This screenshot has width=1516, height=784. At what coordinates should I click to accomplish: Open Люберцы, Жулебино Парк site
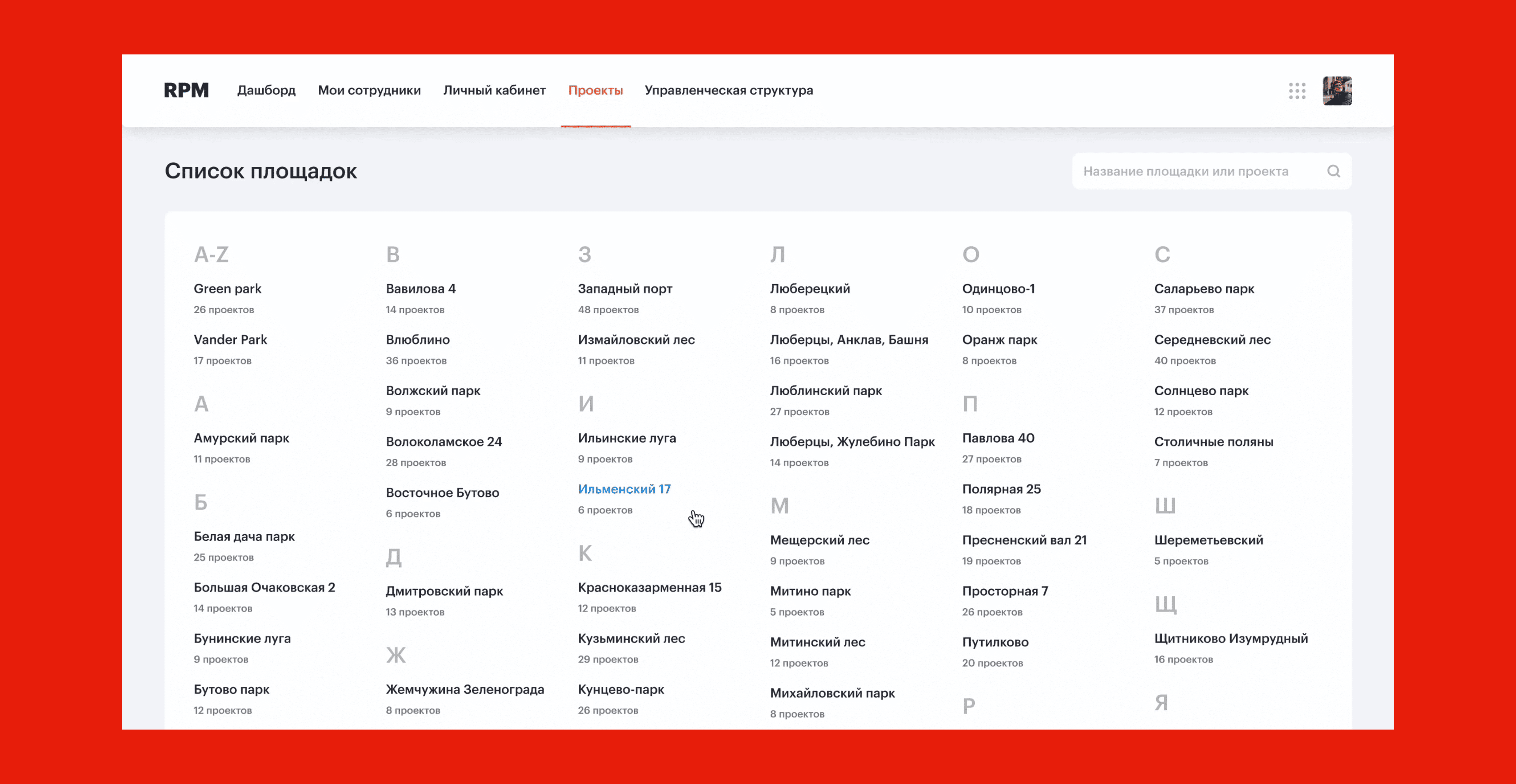852,441
